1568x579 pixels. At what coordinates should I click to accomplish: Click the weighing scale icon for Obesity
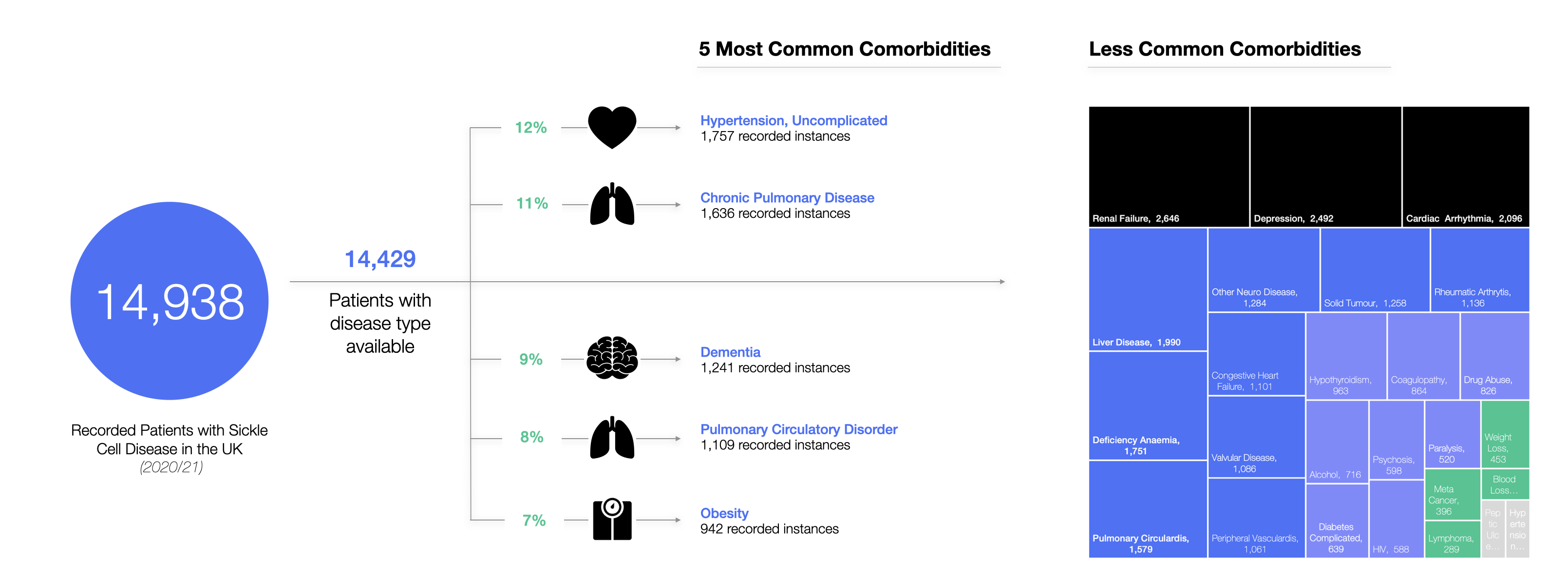[x=612, y=520]
